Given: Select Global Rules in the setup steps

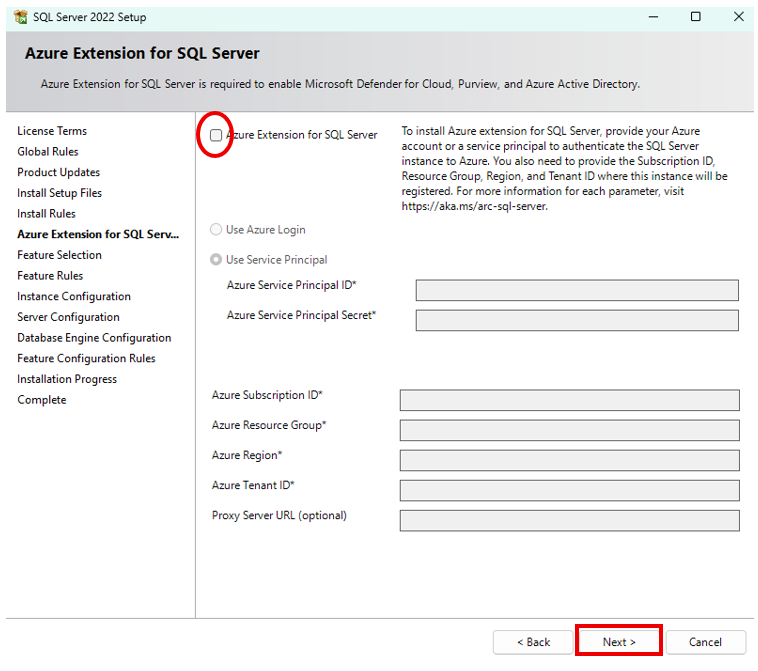Looking at the screenshot, I should tap(48, 152).
